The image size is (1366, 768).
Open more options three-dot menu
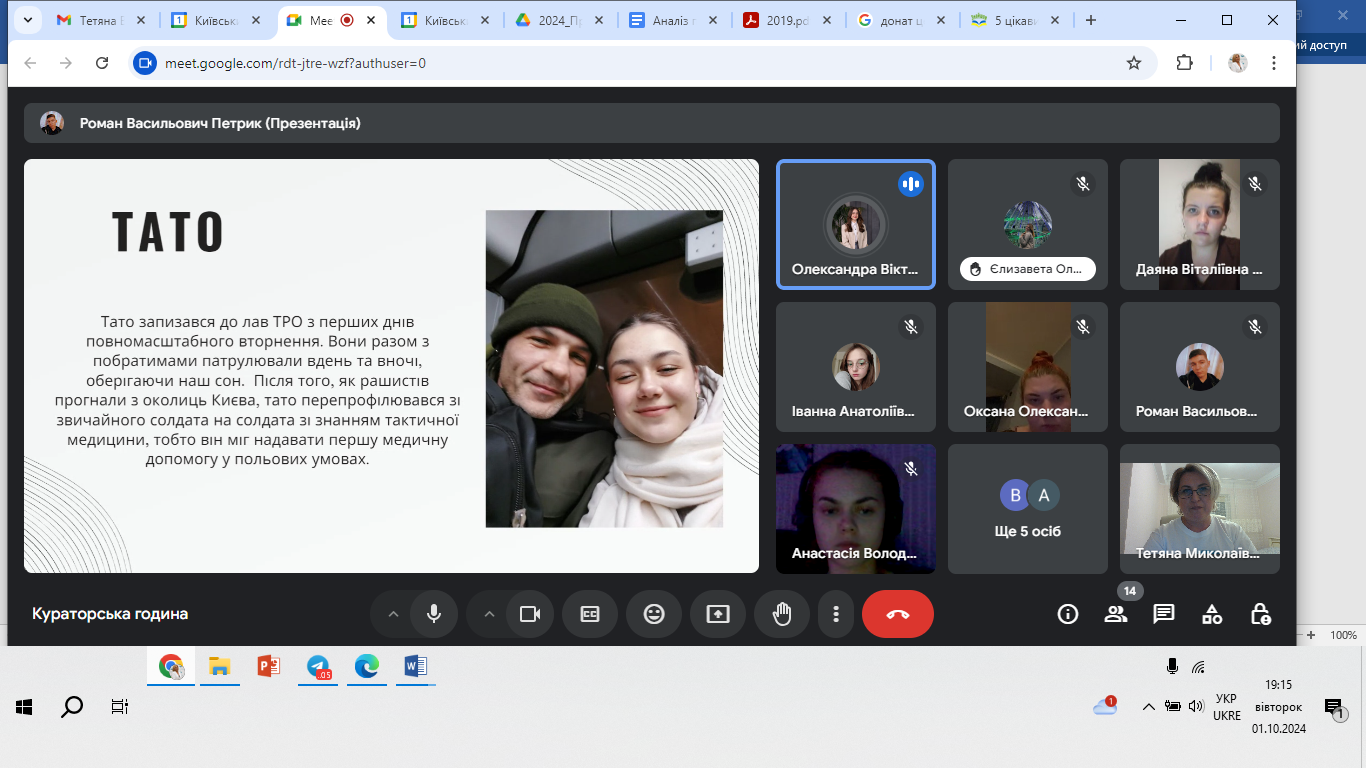pyautogui.click(x=836, y=614)
